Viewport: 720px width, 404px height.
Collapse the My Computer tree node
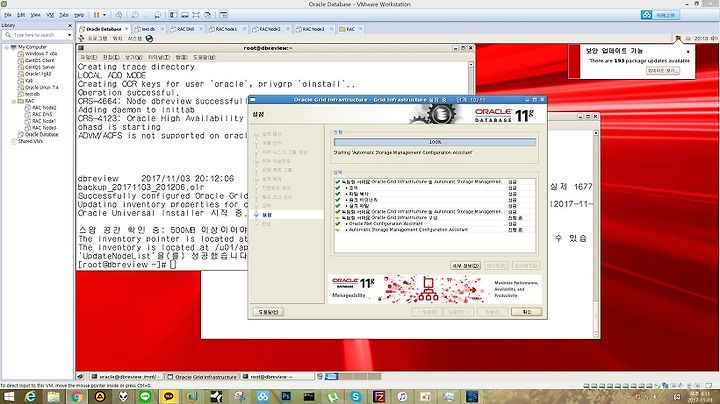(x=6, y=47)
